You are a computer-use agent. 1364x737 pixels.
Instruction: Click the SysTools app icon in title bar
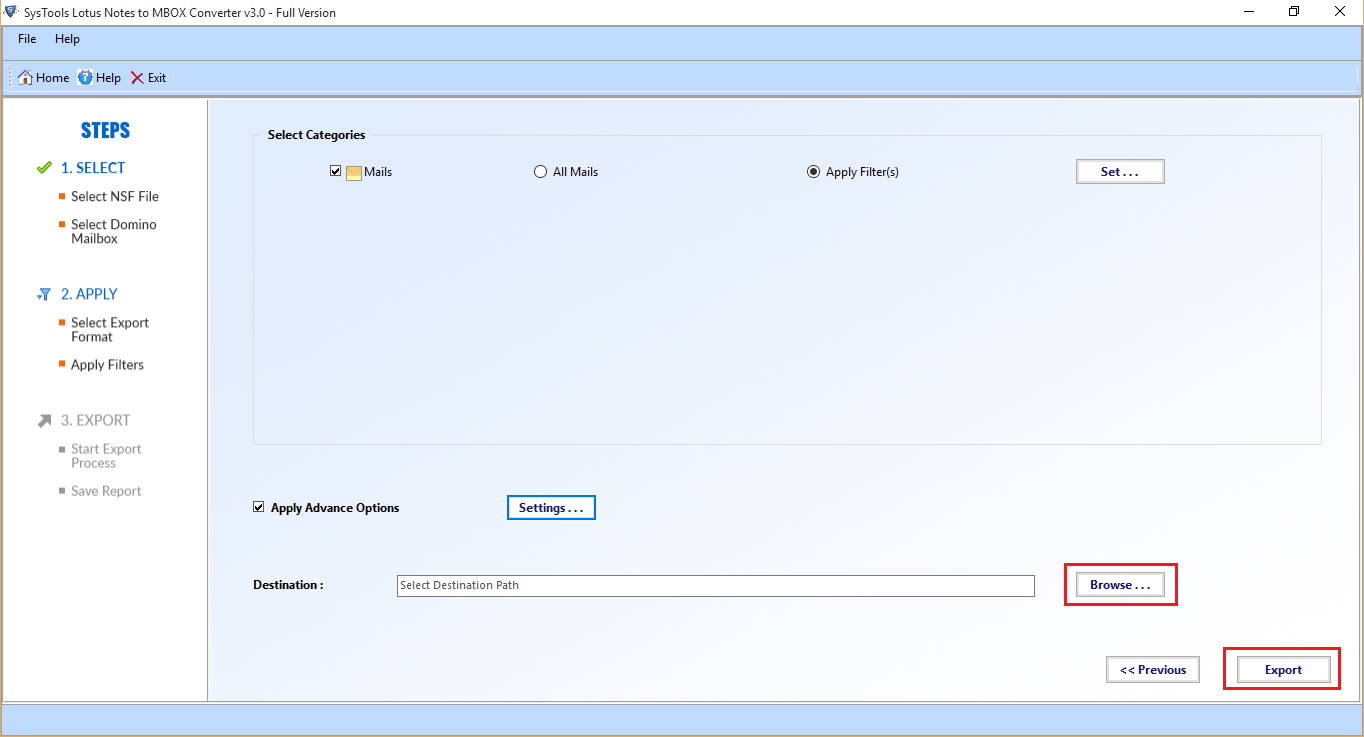pyautogui.click(x=11, y=12)
